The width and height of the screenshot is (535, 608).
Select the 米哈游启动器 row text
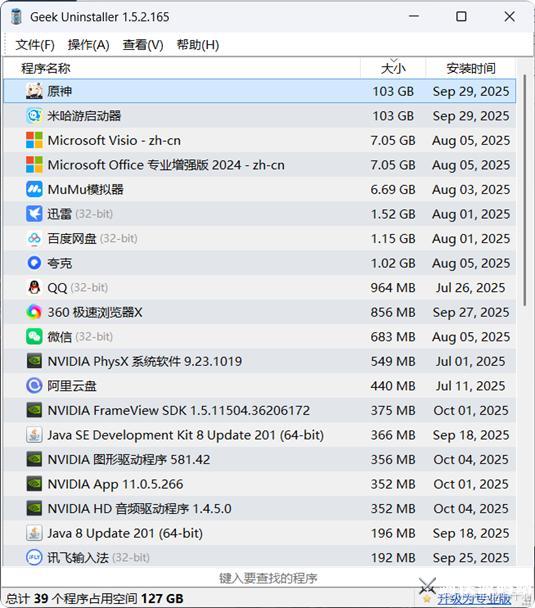coord(84,116)
